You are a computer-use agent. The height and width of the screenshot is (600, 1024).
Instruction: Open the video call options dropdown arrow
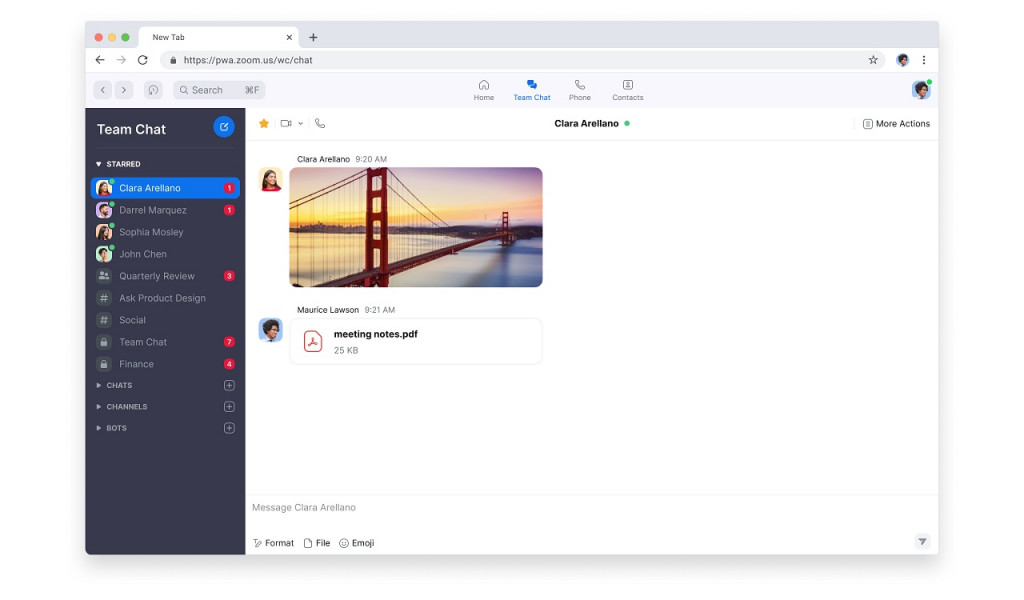300,124
